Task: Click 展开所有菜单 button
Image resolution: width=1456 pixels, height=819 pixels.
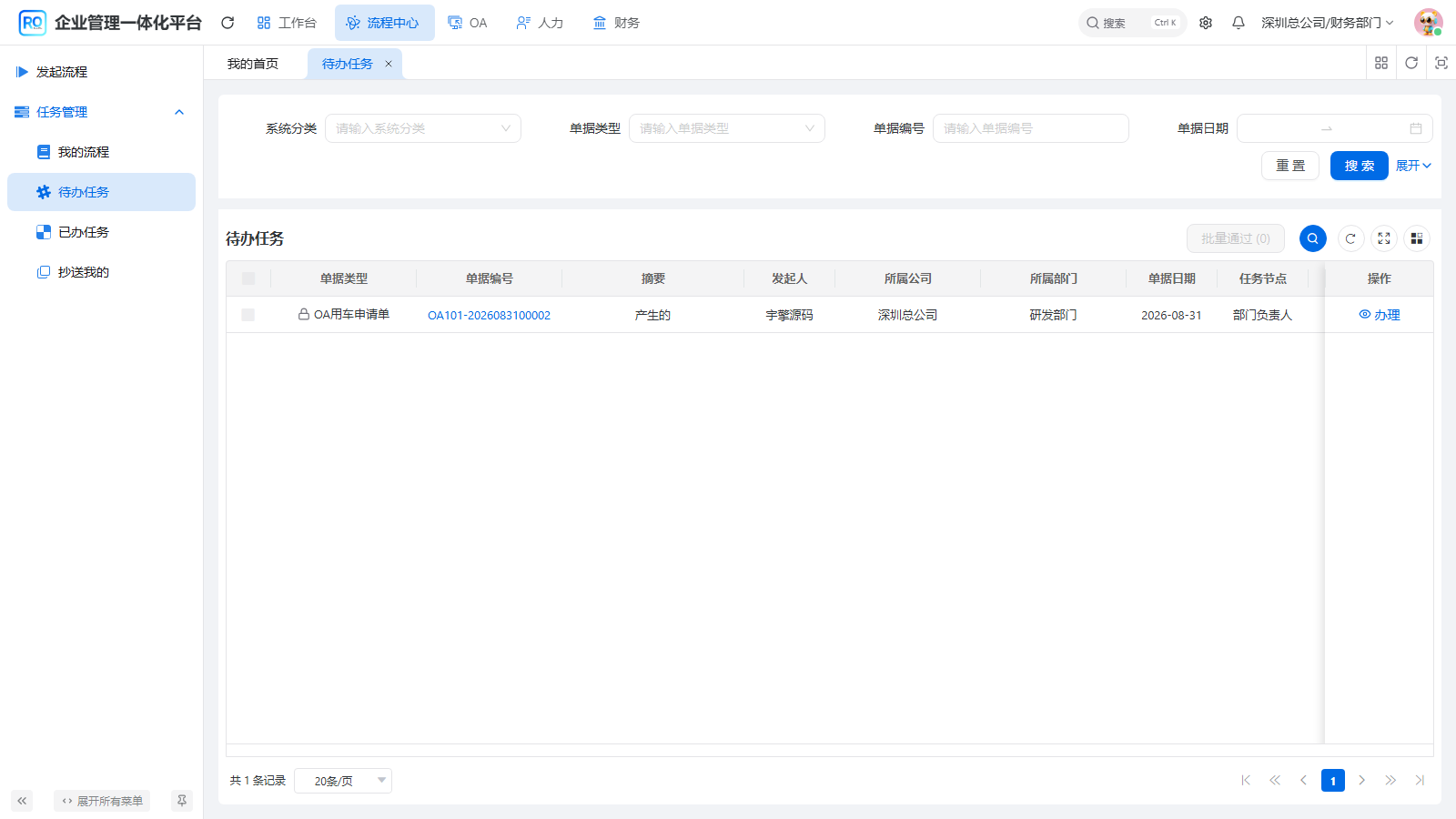Action: point(102,801)
